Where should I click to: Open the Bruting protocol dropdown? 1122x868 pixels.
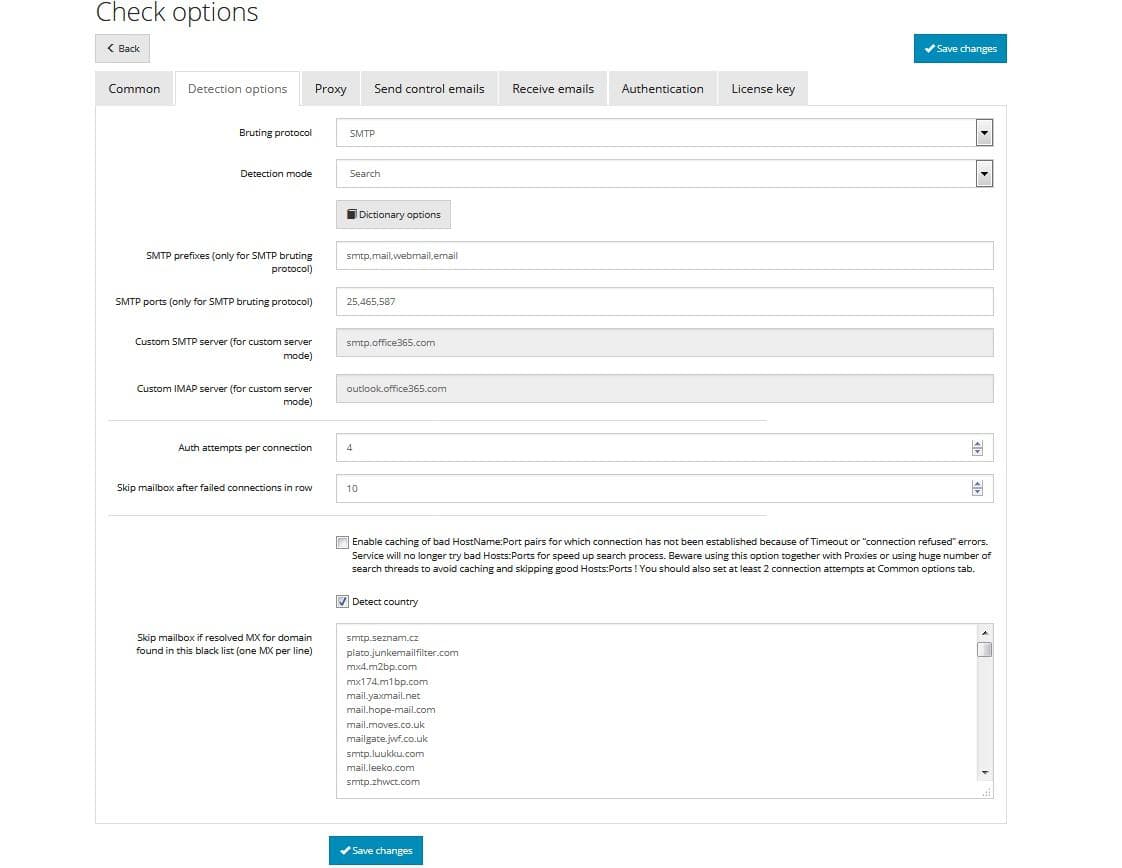tap(983, 132)
